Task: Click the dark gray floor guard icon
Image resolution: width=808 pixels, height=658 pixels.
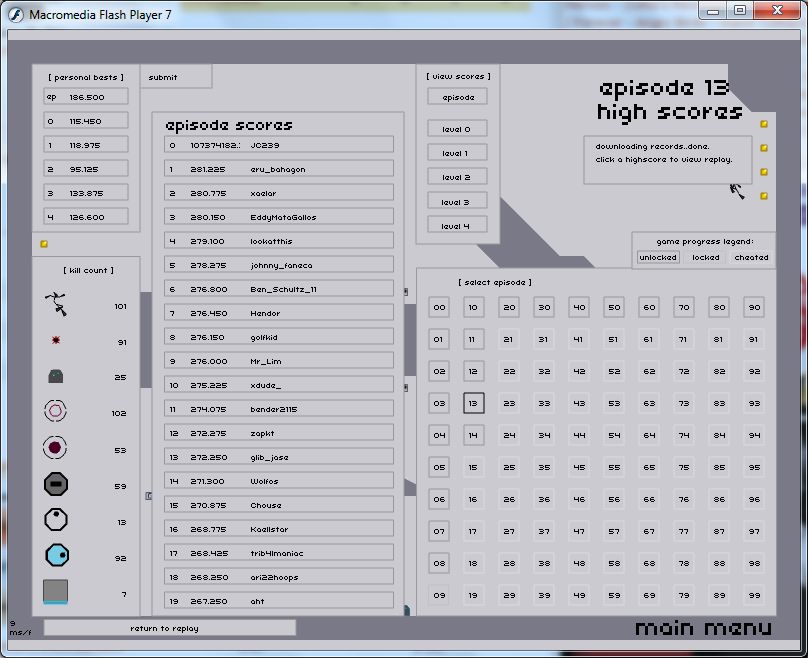Action: pos(56,377)
